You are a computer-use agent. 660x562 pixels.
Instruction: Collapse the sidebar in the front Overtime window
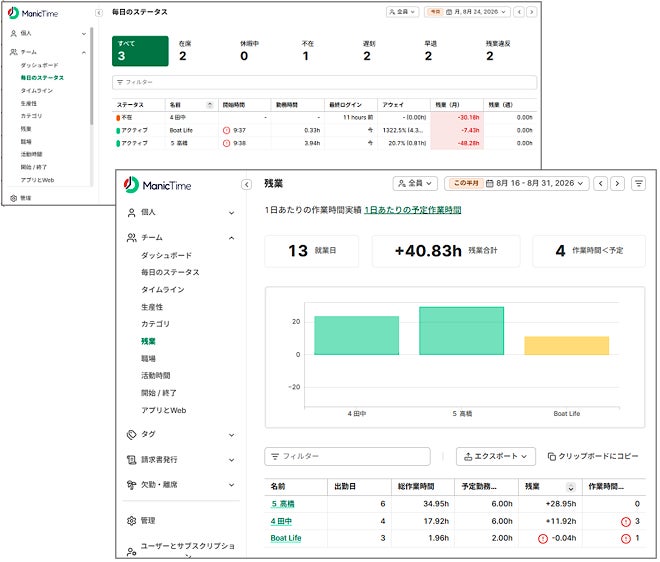coord(247,184)
